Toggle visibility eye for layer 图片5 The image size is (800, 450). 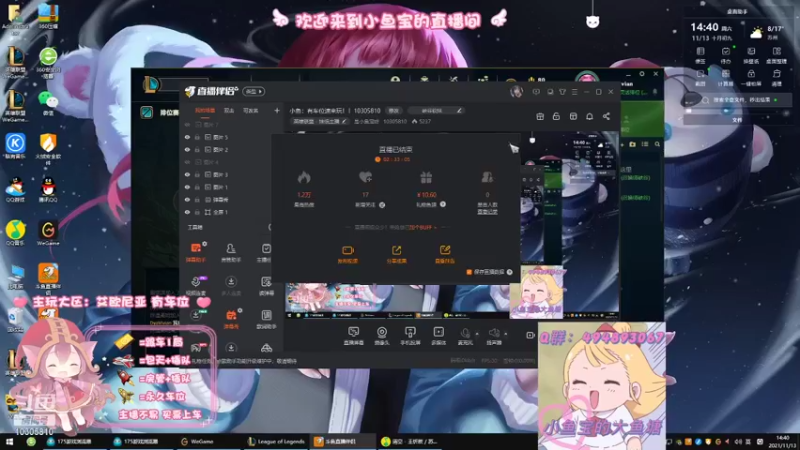tap(187, 137)
